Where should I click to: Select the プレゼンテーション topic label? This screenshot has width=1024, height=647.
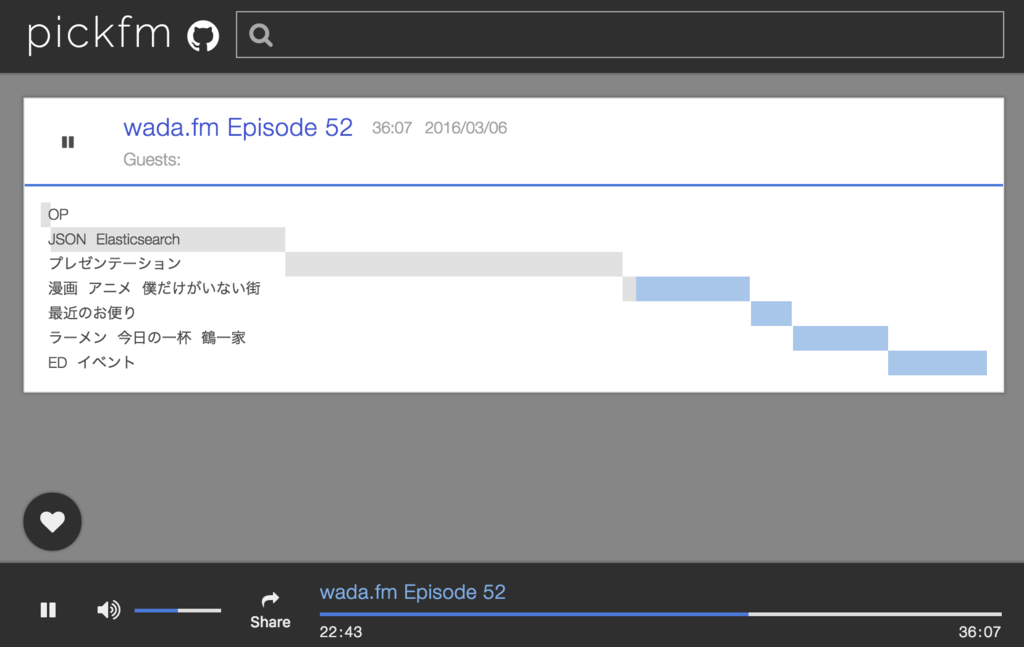click(114, 263)
